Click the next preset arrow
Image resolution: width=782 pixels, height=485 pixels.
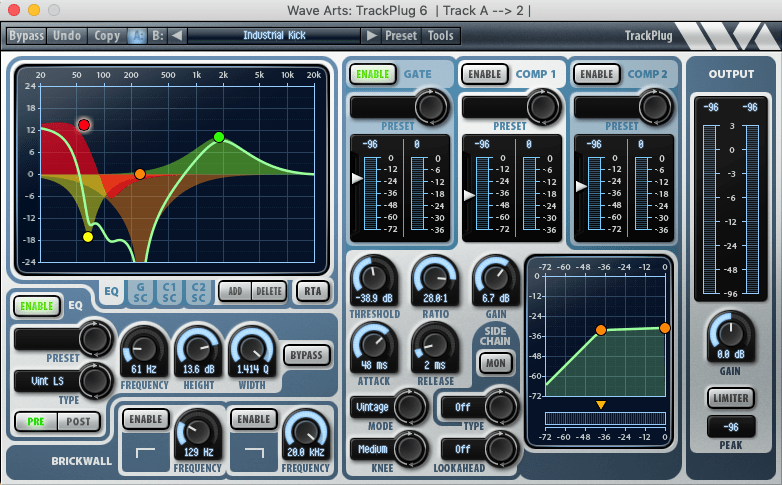coord(372,35)
